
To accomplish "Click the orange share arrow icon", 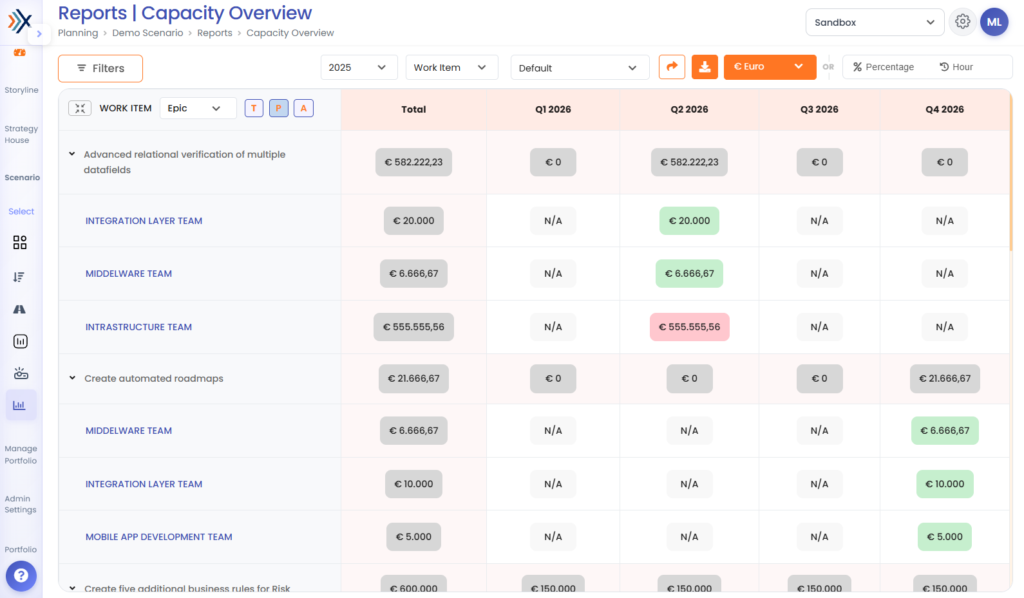I will pyautogui.click(x=671, y=67).
